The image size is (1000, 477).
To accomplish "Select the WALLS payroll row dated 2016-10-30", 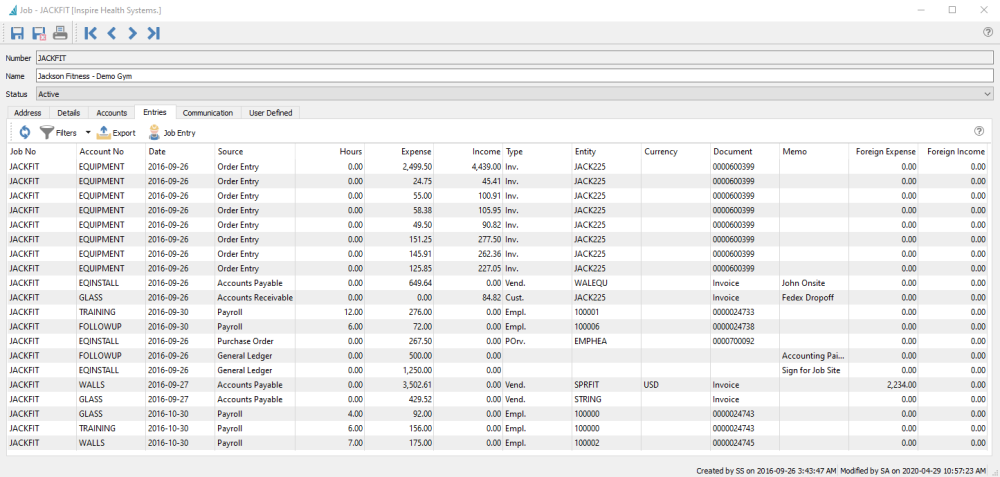I will (499, 443).
